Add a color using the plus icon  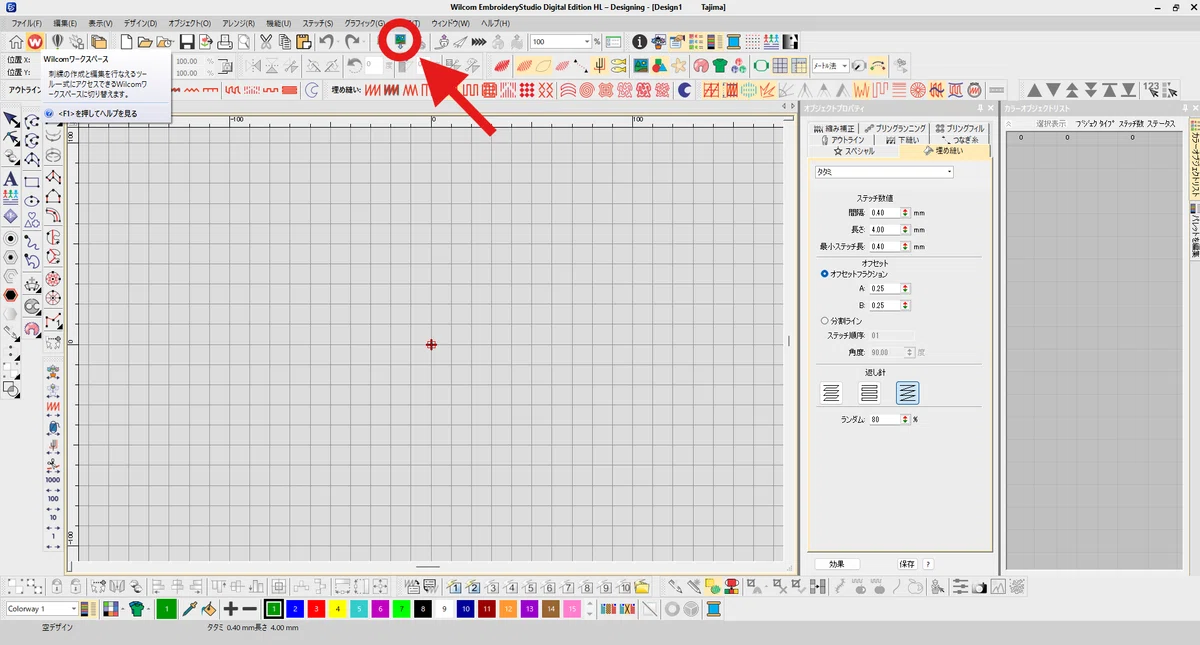click(230, 608)
